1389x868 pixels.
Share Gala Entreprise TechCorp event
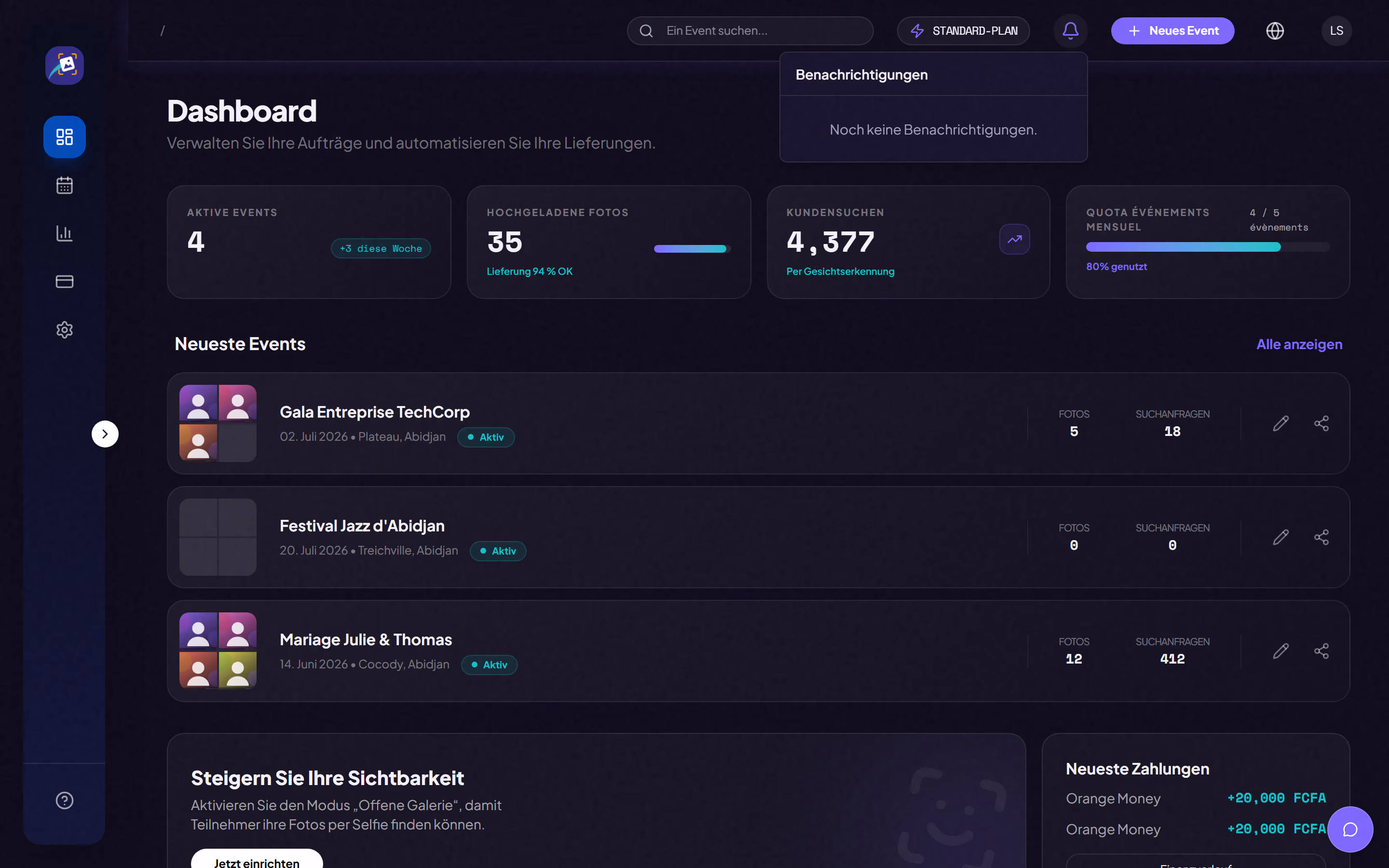pyautogui.click(x=1321, y=424)
